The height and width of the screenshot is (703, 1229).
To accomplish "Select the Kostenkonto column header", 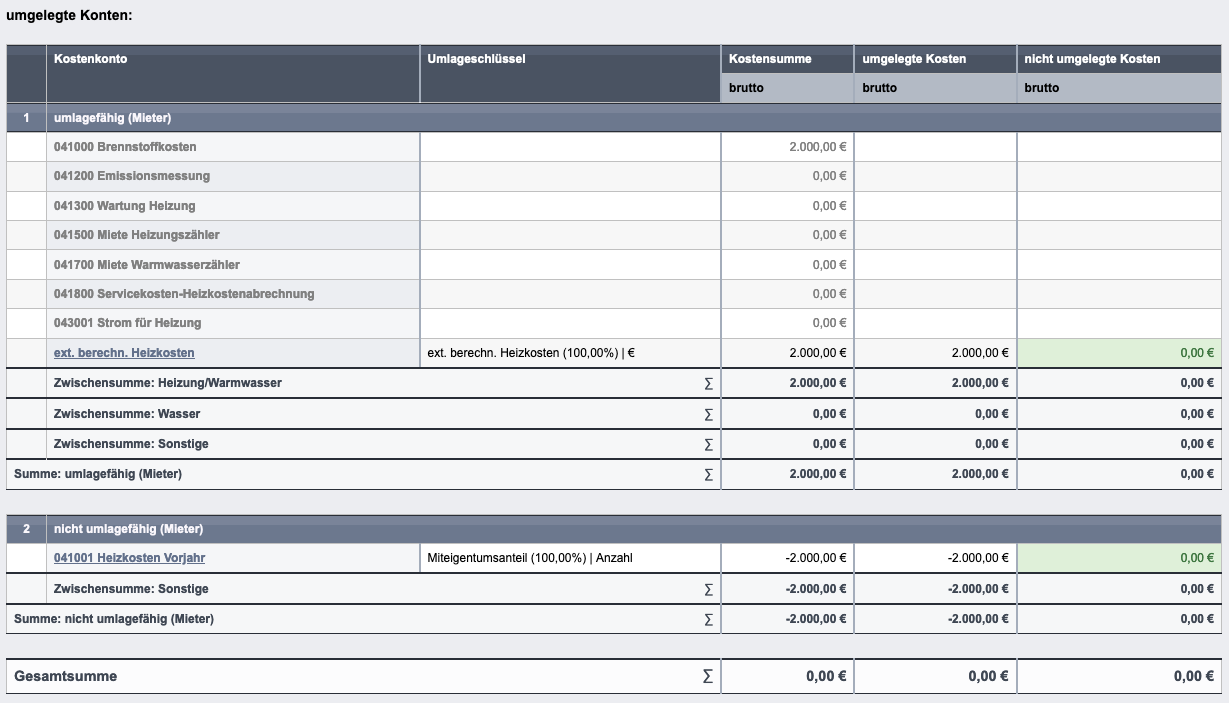I will [x=233, y=73].
